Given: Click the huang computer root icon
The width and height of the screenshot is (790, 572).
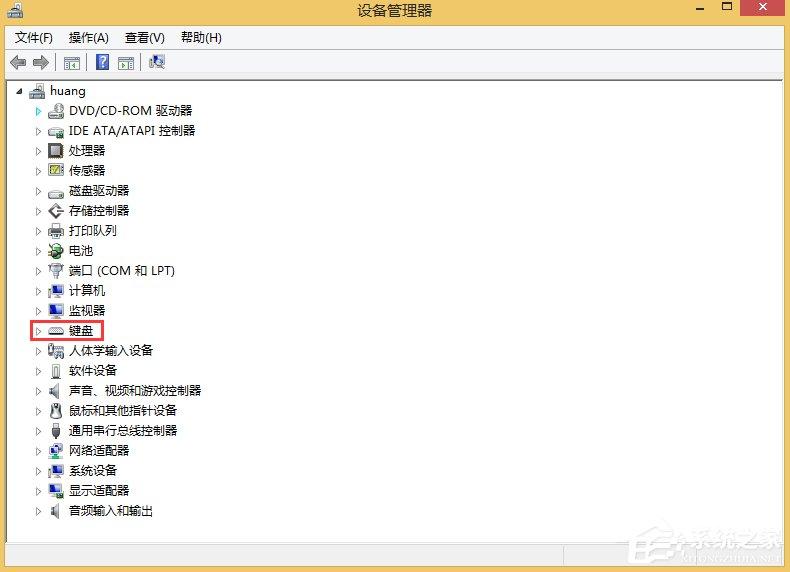Looking at the screenshot, I should point(37,91).
